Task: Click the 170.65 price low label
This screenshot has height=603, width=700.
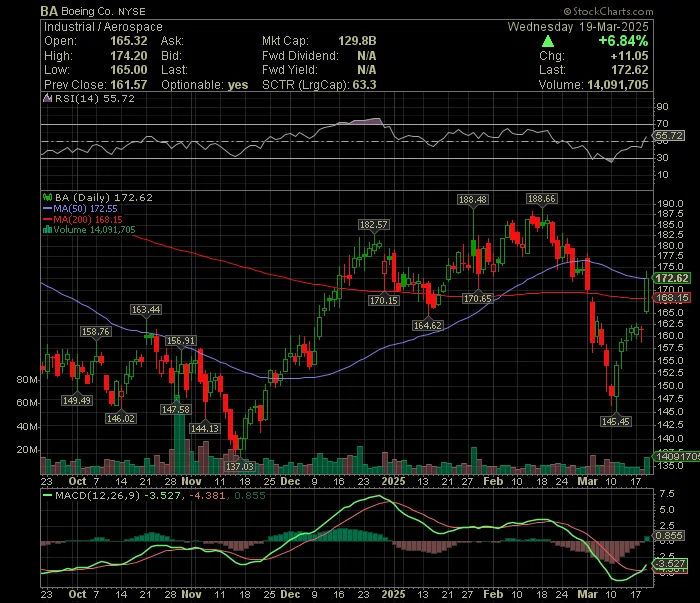Action: (477, 299)
